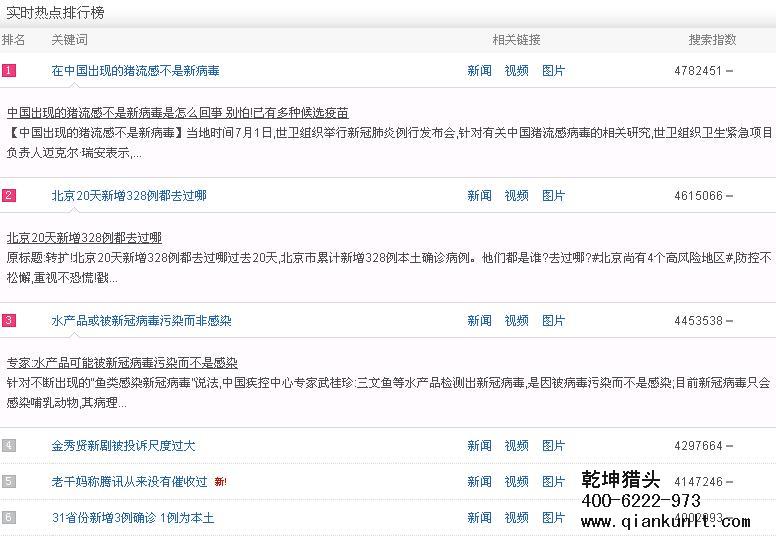Open keyword 北京20天新增328例都去过哪

click(129, 196)
